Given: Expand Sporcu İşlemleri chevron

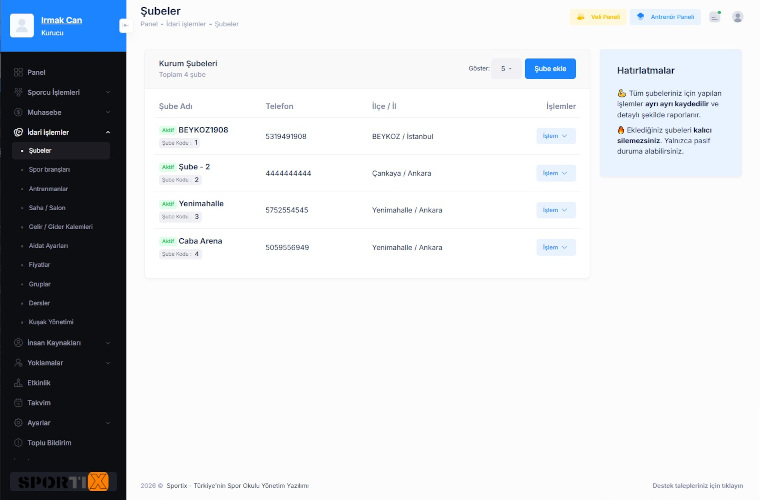Looking at the screenshot, I should [x=108, y=92].
